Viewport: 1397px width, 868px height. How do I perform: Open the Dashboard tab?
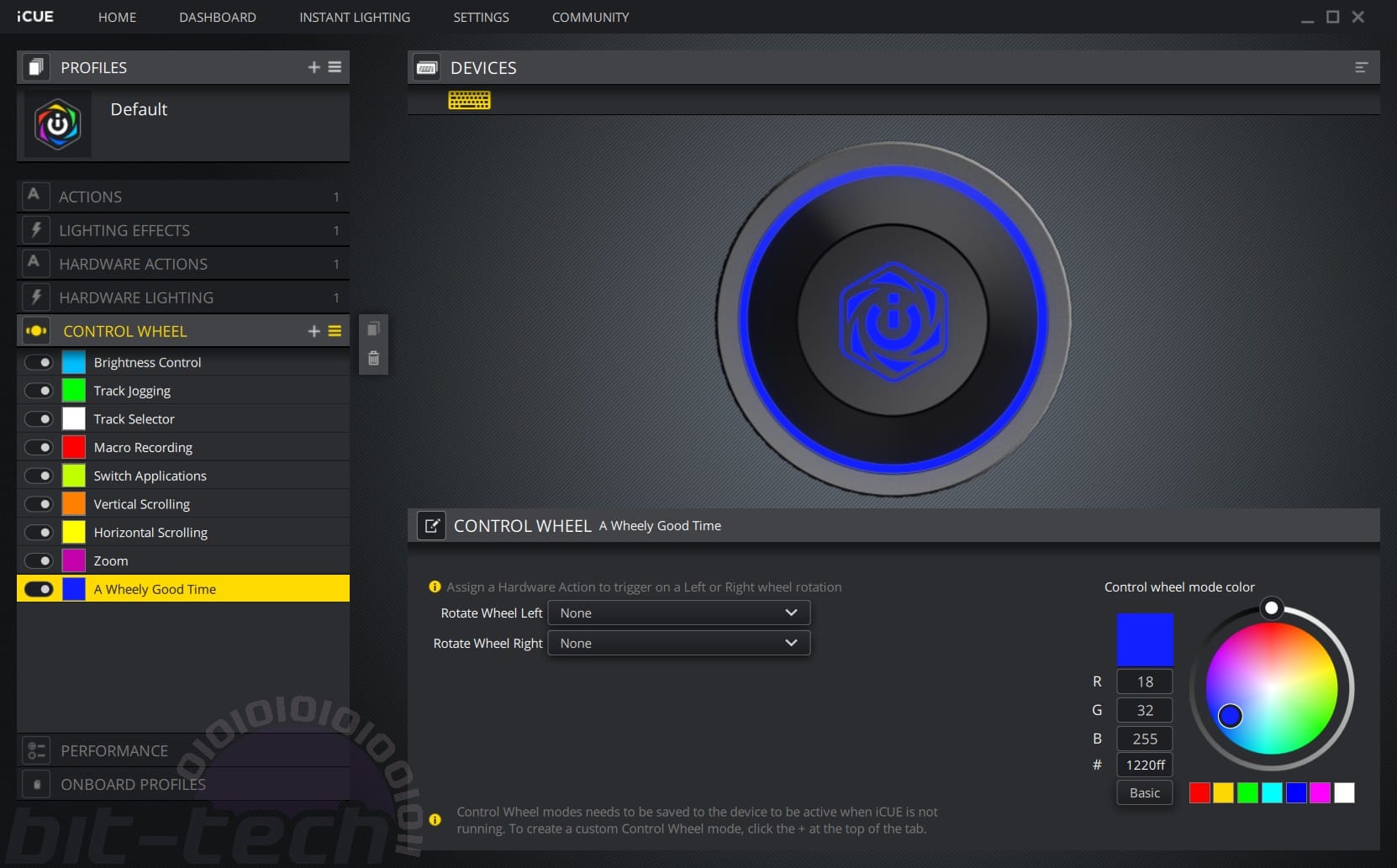point(218,17)
